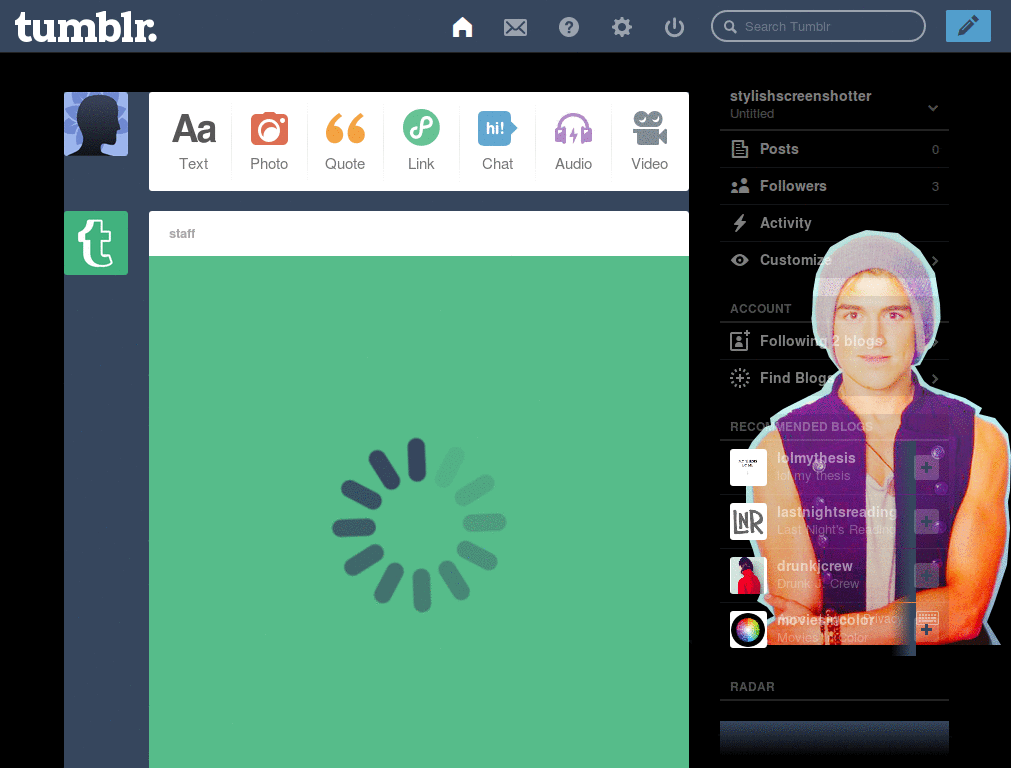Follow moviesincolor with plus button
1024x768 pixels.
coord(926,630)
